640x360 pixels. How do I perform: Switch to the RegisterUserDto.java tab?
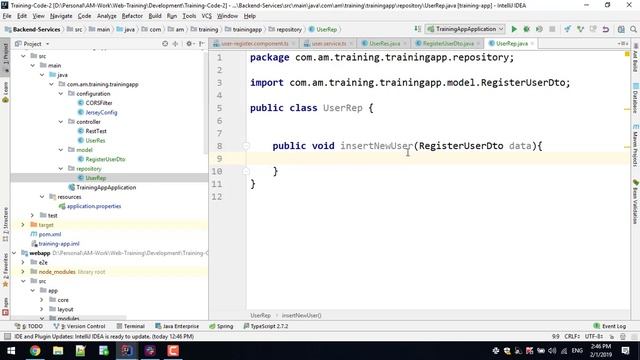click(x=448, y=43)
